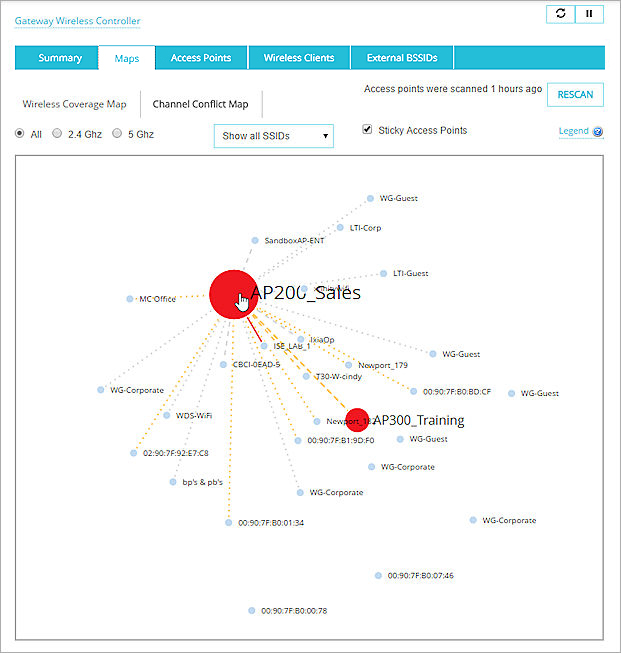
Task: Open the Gateway Wireless Controller link
Action: click(x=77, y=21)
